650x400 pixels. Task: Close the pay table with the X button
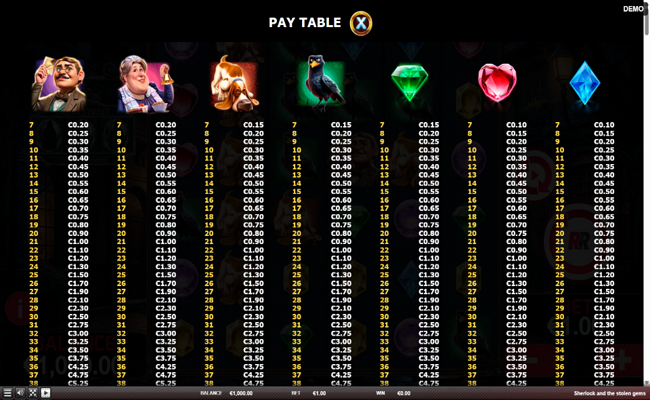tap(361, 23)
